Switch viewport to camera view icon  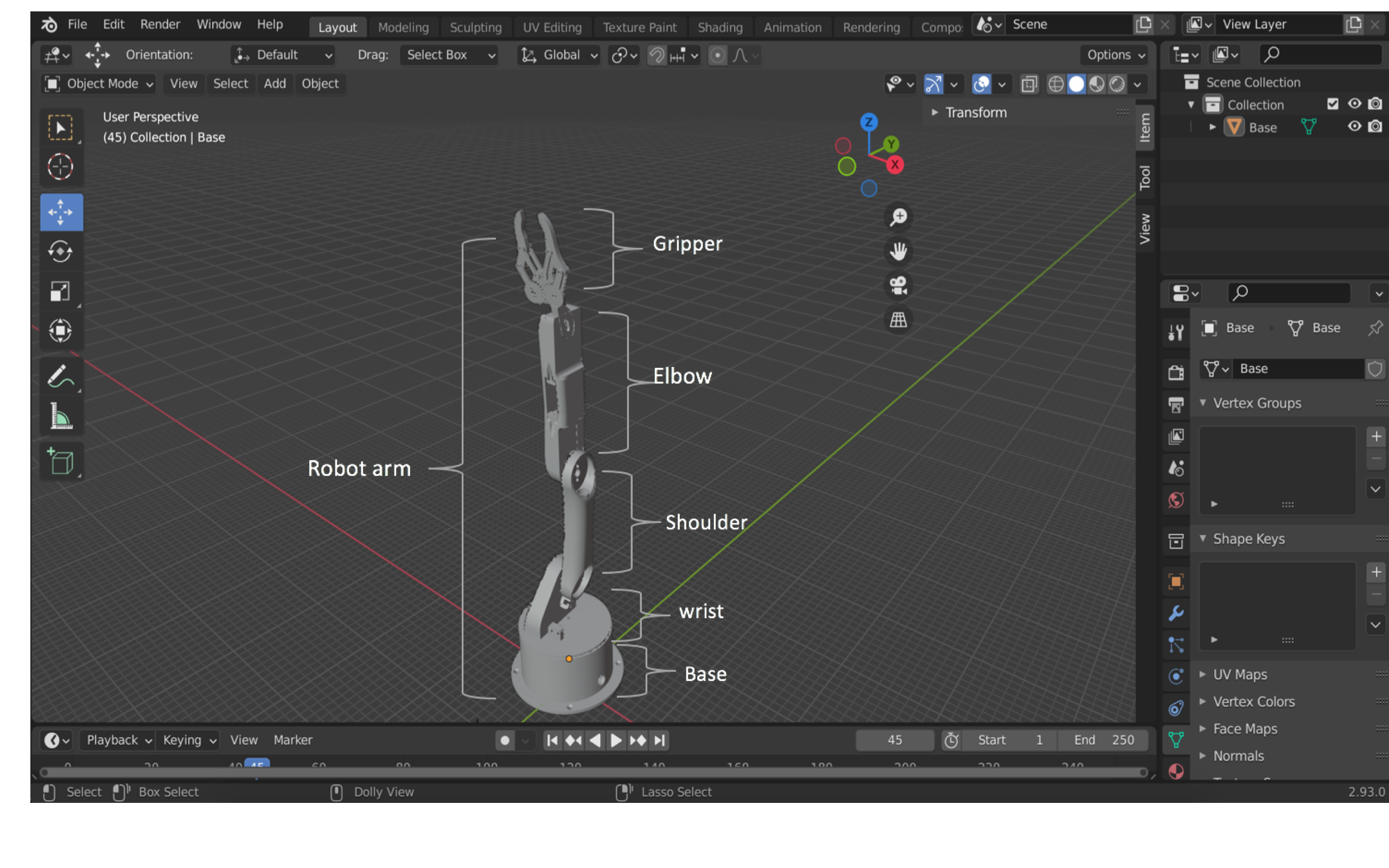click(x=899, y=286)
